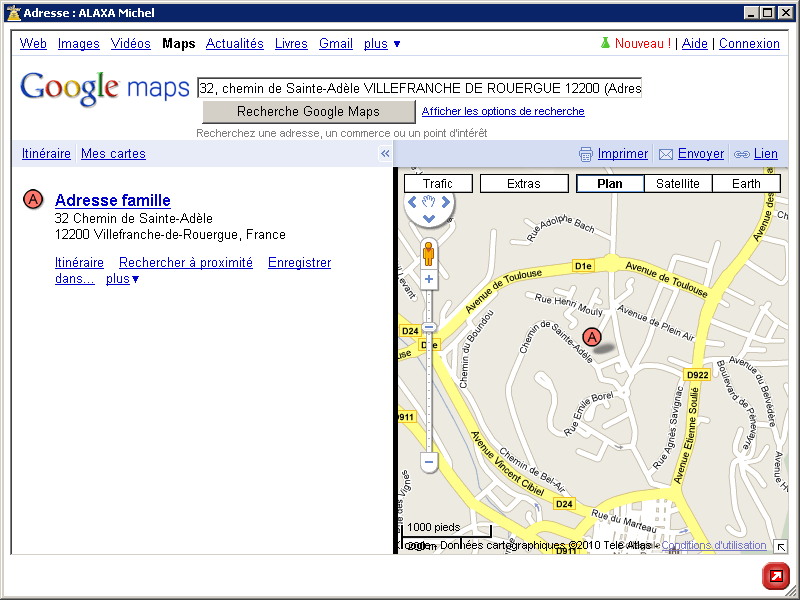Click the red arrow icon at window bottom-right

(x=776, y=577)
